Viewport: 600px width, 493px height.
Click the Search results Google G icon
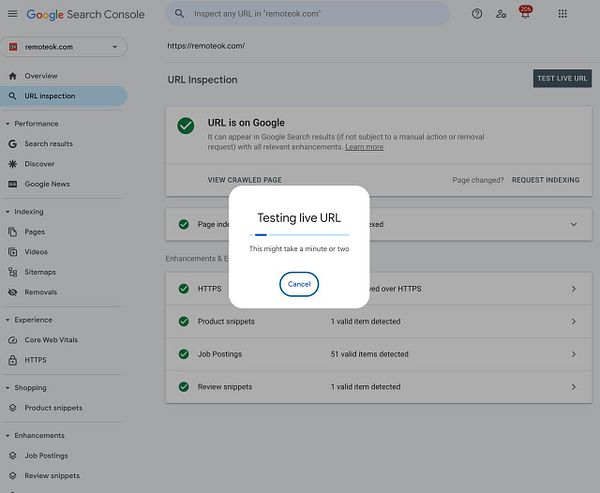coord(13,144)
